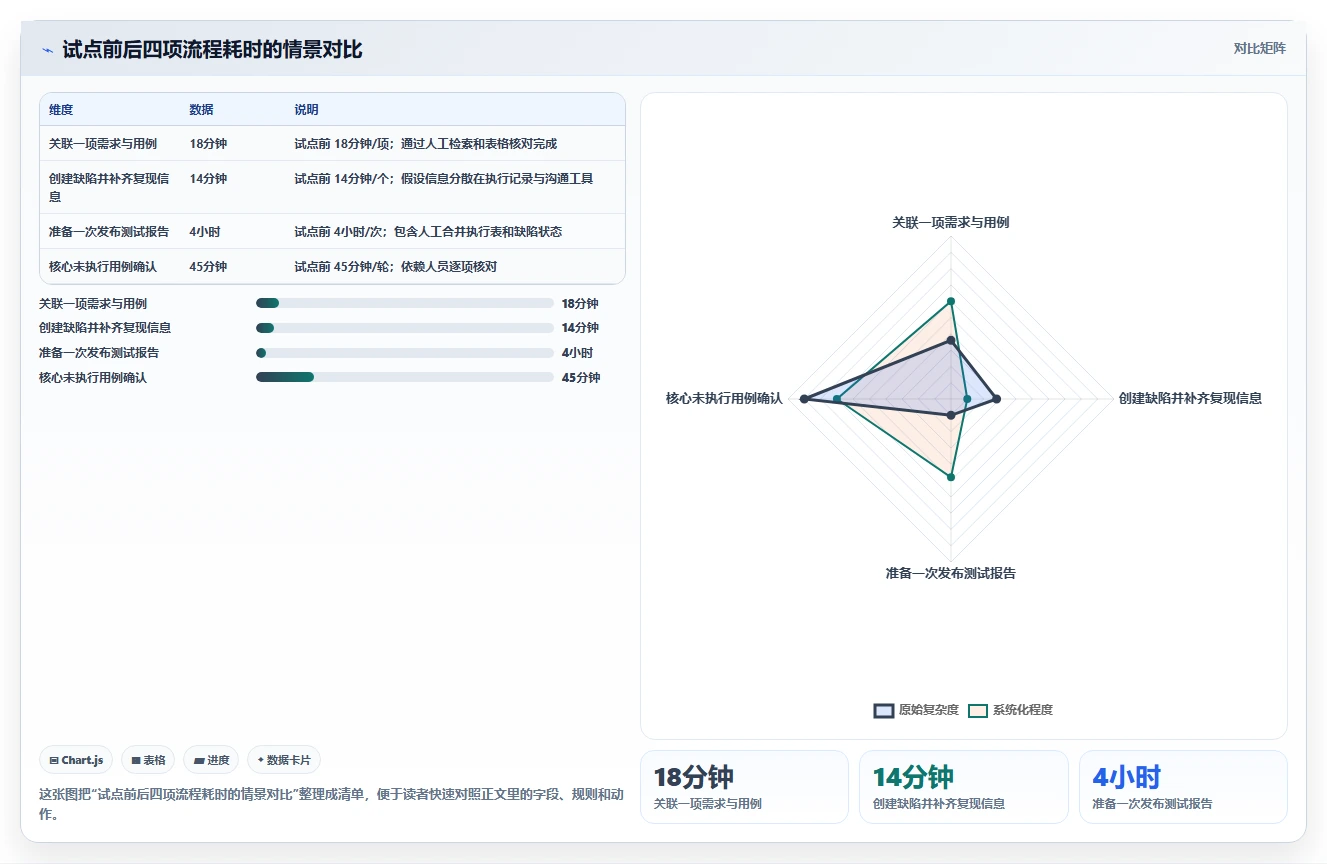Click 关联一项需求与用例 in the table's first row
This screenshot has height=864, width=1327.
pos(103,144)
